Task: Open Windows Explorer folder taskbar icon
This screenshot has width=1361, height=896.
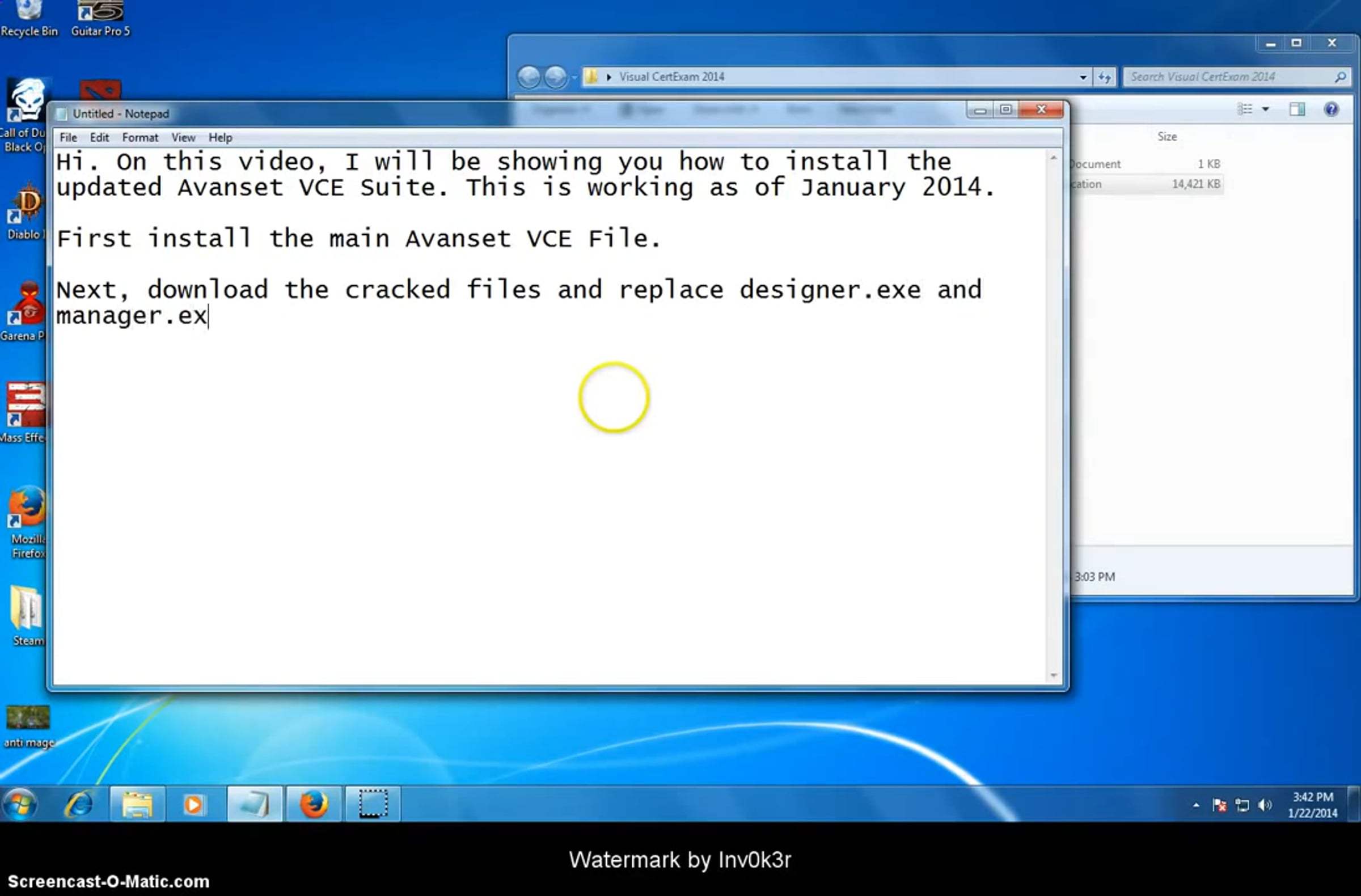Action: (x=137, y=805)
